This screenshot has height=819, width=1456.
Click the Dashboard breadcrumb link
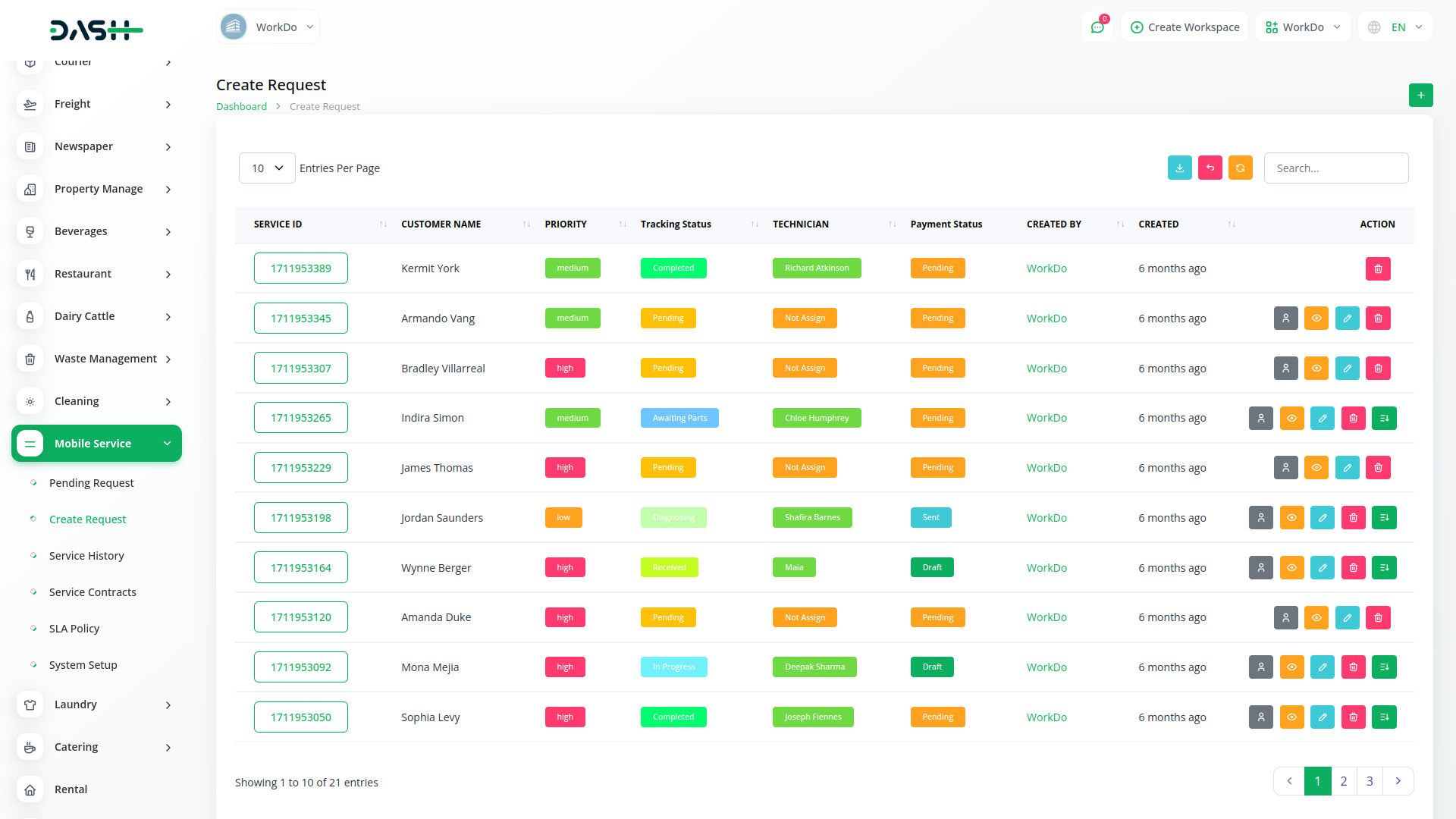[x=241, y=107]
